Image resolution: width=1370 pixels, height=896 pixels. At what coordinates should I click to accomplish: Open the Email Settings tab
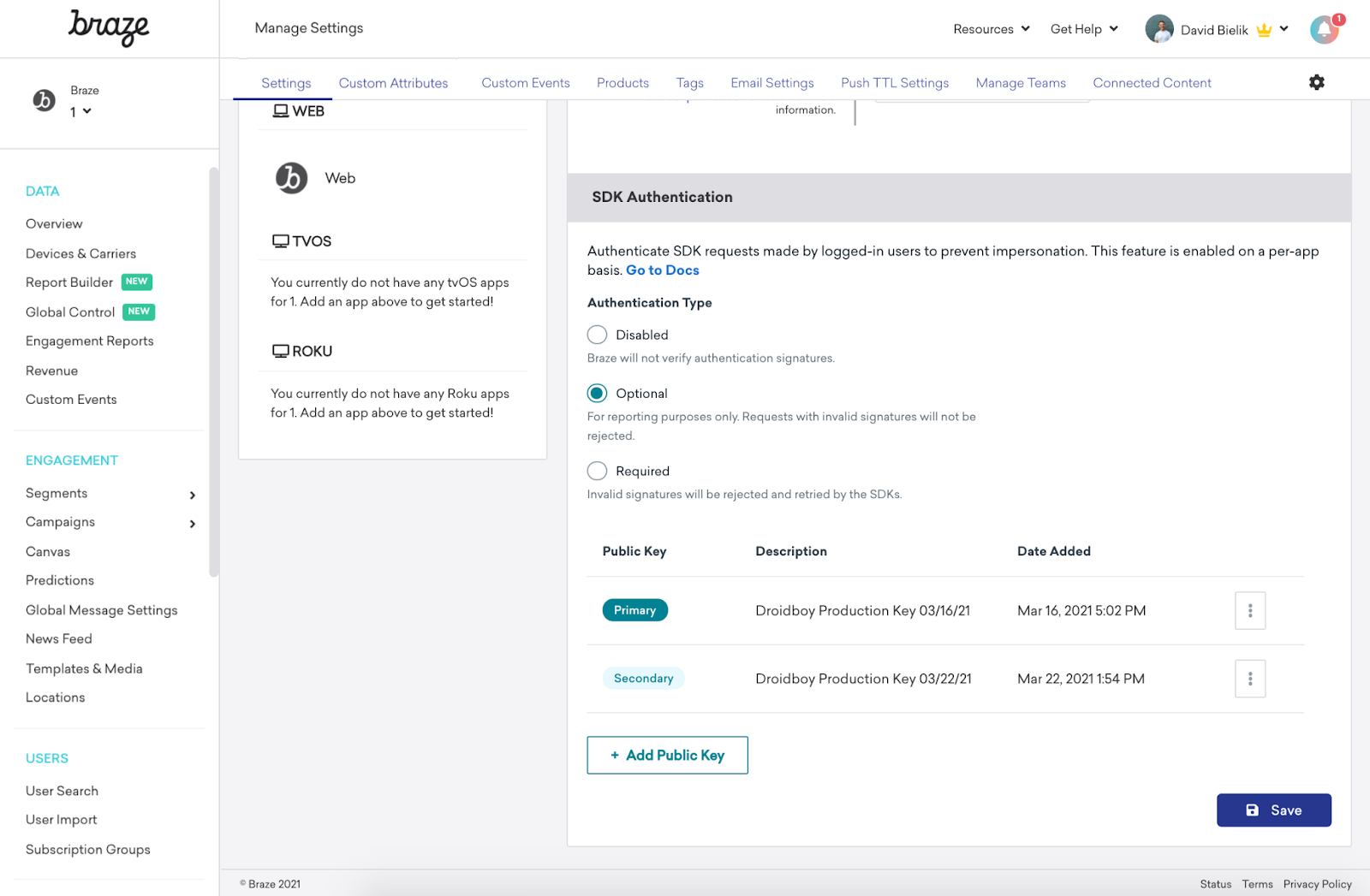[x=771, y=83]
